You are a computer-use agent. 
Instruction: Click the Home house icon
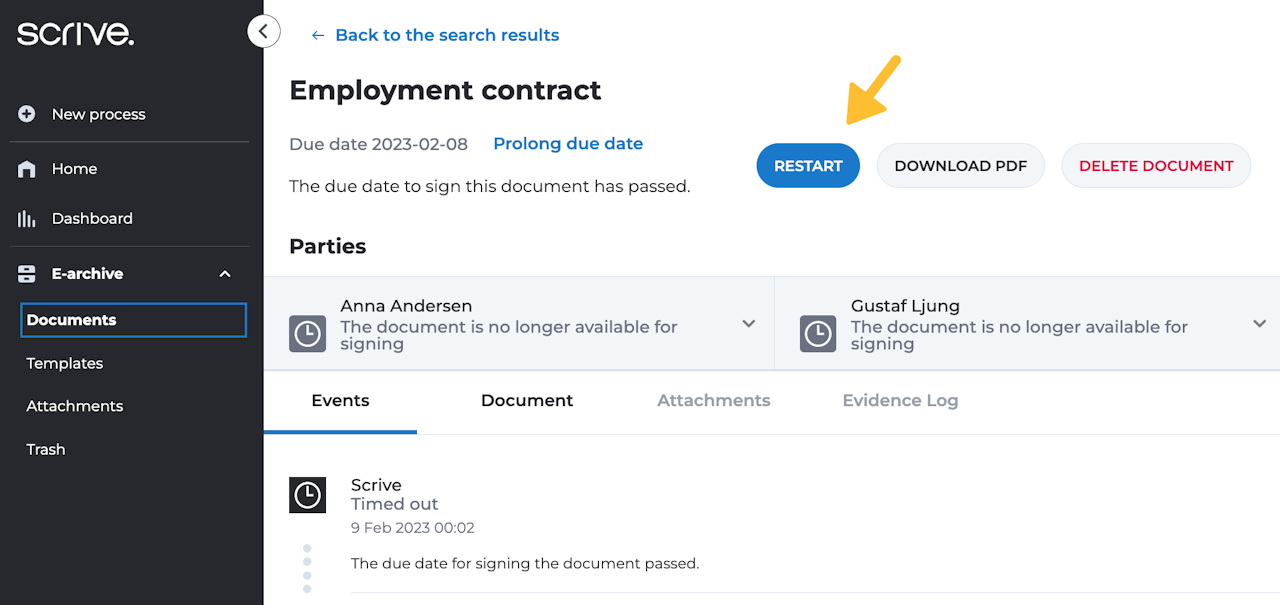coord(27,169)
